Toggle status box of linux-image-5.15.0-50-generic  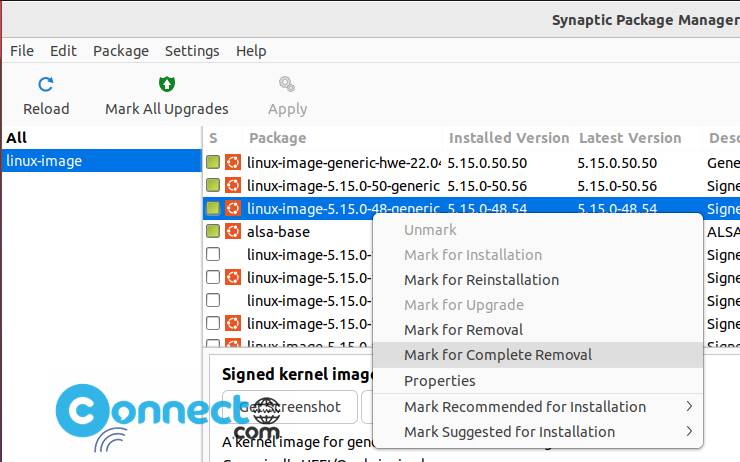[x=213, y=185]
